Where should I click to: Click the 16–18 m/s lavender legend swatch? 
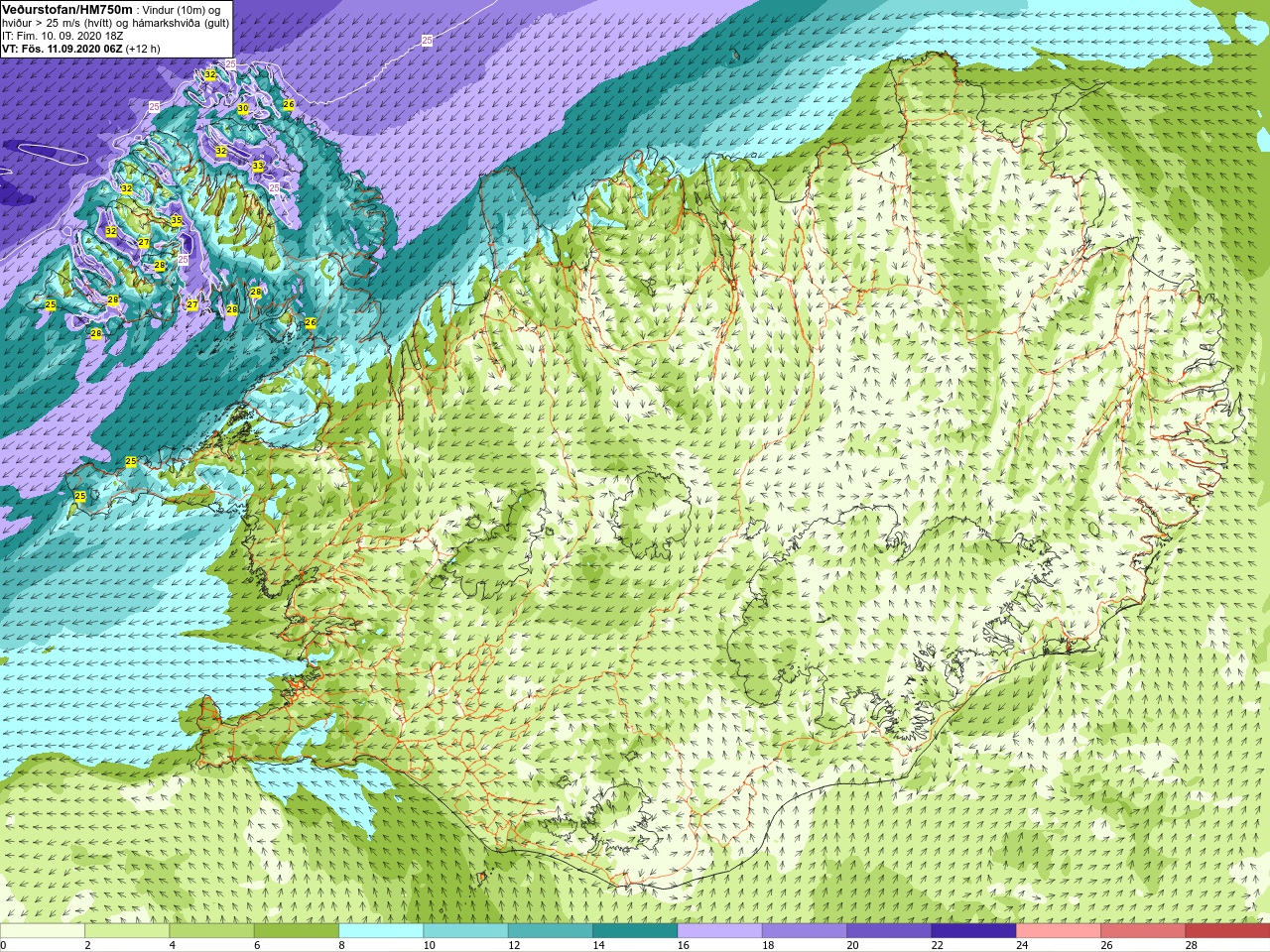[719, 931]
